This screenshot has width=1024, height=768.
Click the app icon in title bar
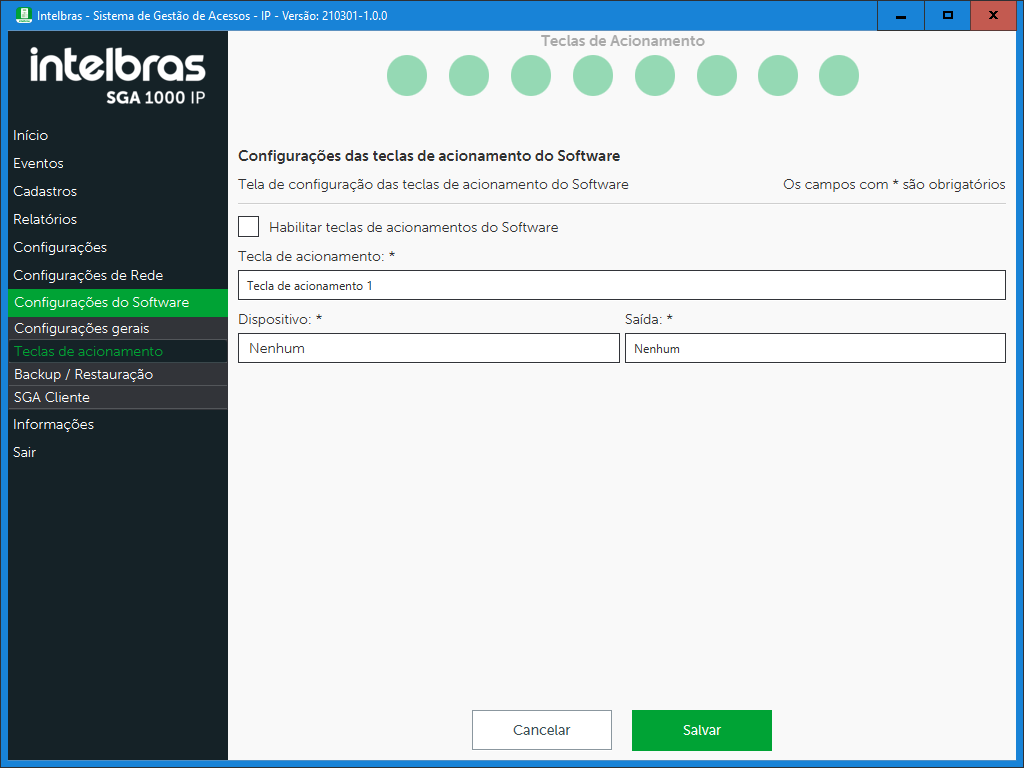coord(23,16)
